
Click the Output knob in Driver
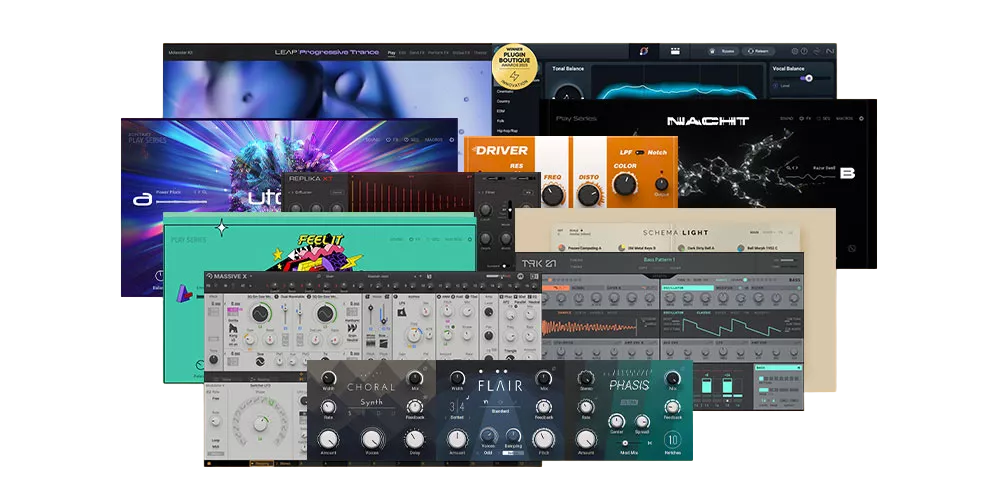(662, 184)
